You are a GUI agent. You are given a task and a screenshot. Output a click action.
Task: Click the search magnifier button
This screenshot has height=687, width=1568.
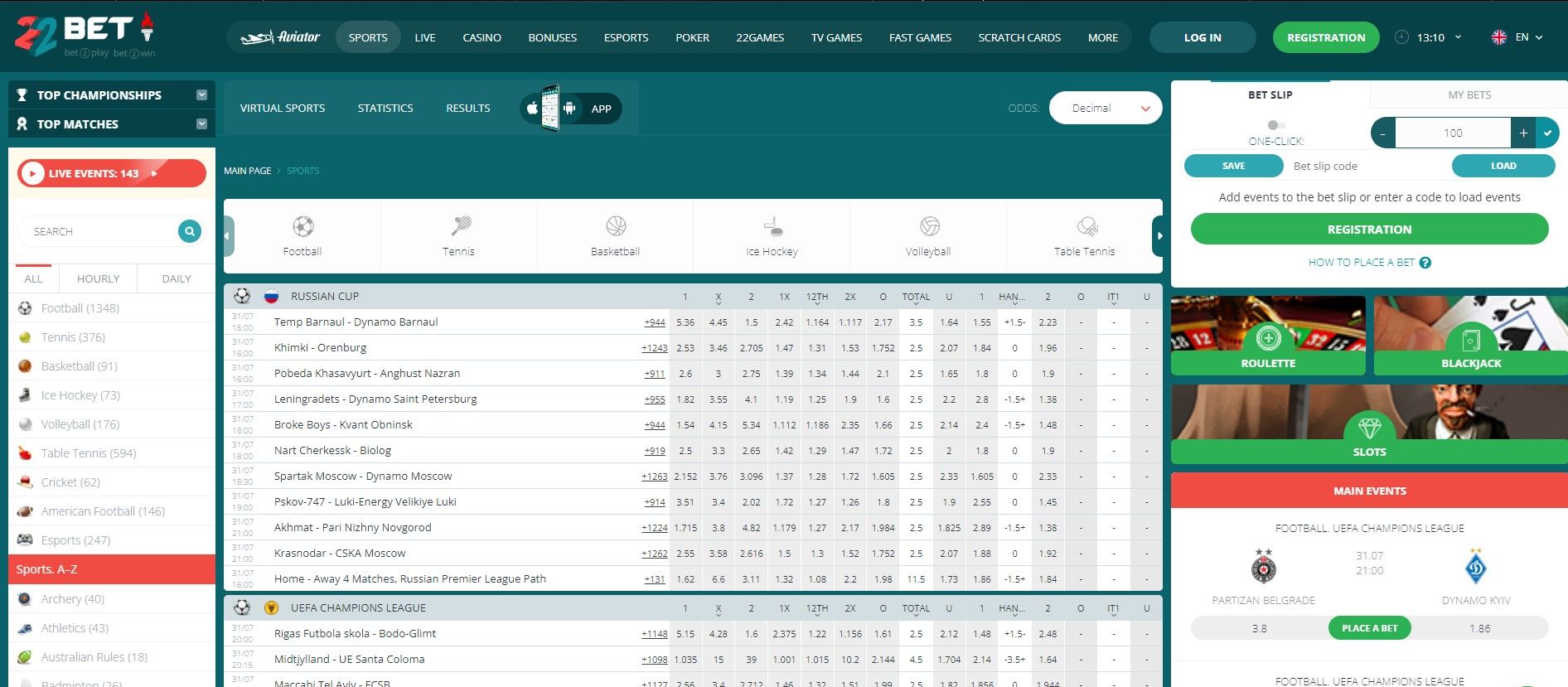(190, 231)
